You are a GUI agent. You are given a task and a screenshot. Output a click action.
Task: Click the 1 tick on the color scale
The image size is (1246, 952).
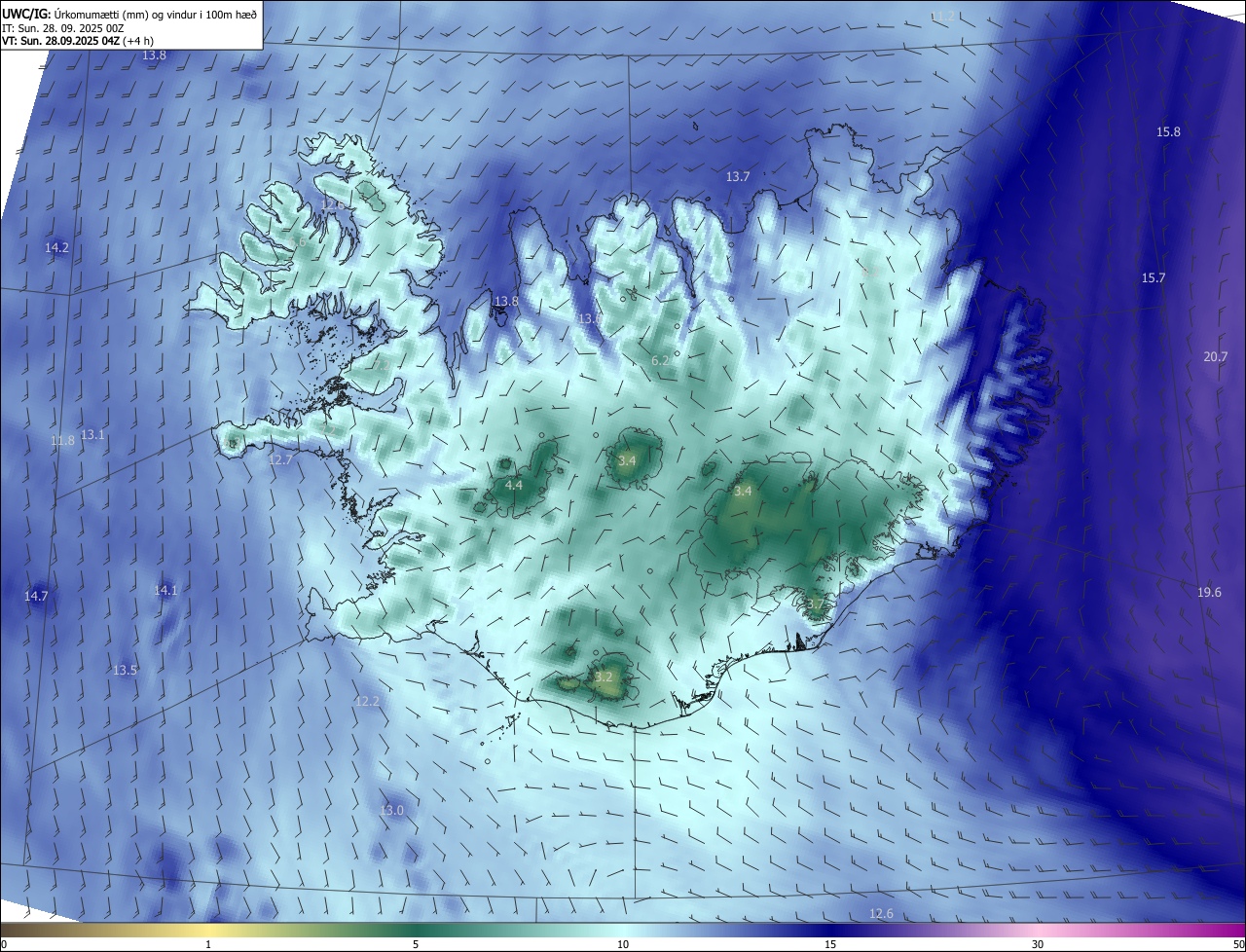208,944
